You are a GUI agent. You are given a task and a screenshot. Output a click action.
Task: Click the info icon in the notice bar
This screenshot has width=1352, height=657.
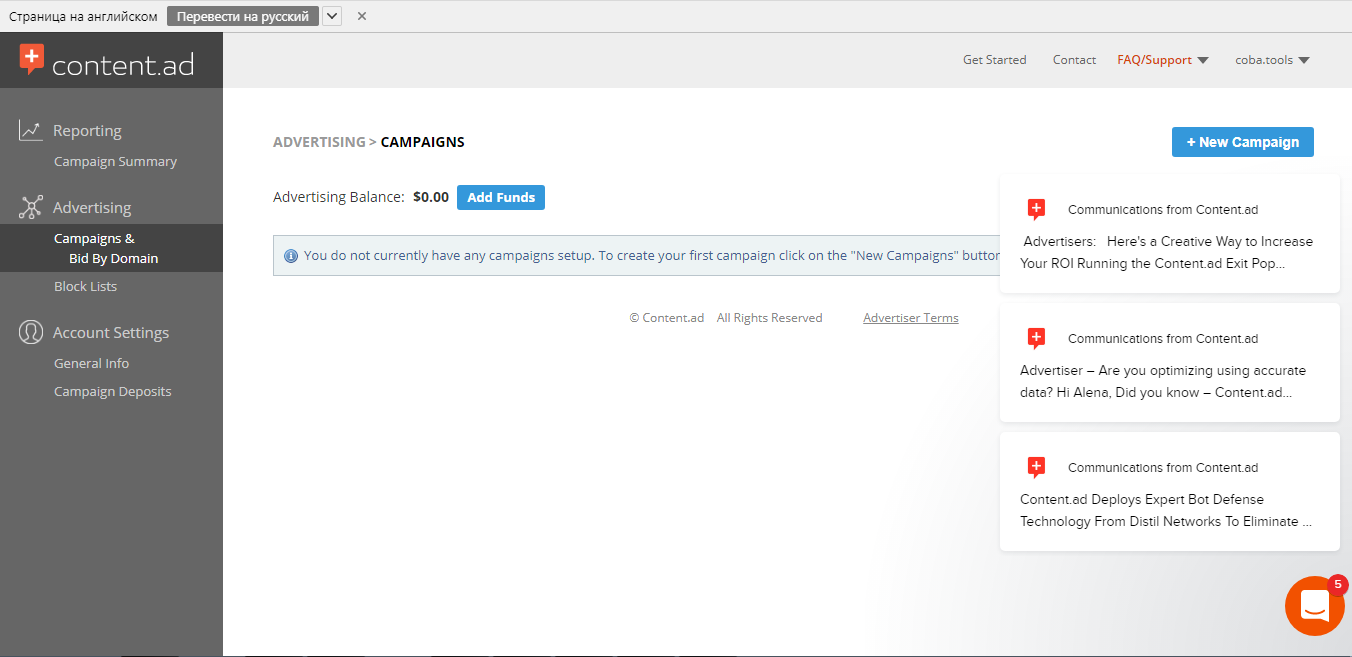pos(291,256)
